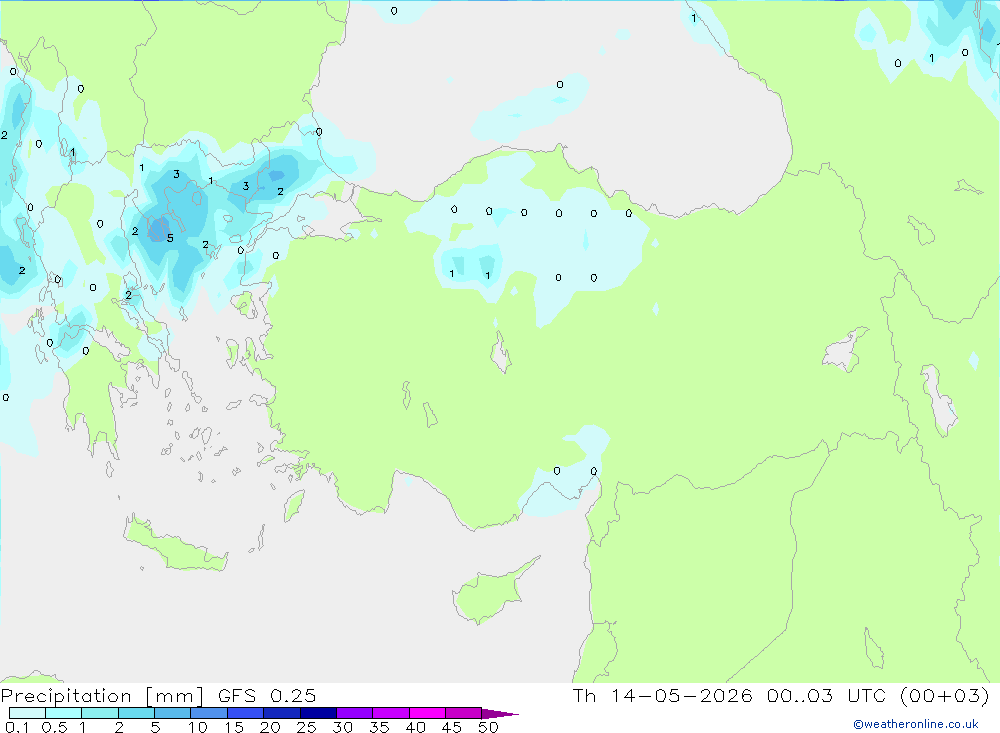Pick the 25–30 mm navy legend swatch
1000x733 pixels.
pos(318,713)
